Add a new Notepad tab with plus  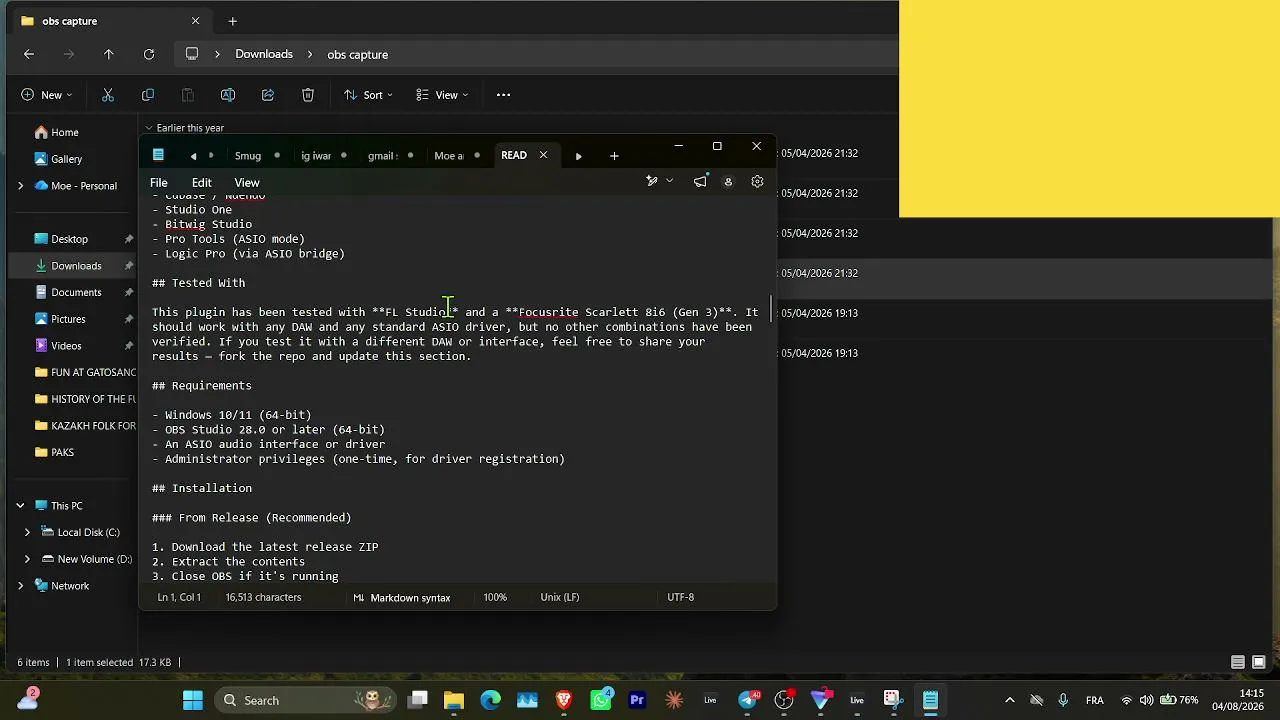point(614,156)
